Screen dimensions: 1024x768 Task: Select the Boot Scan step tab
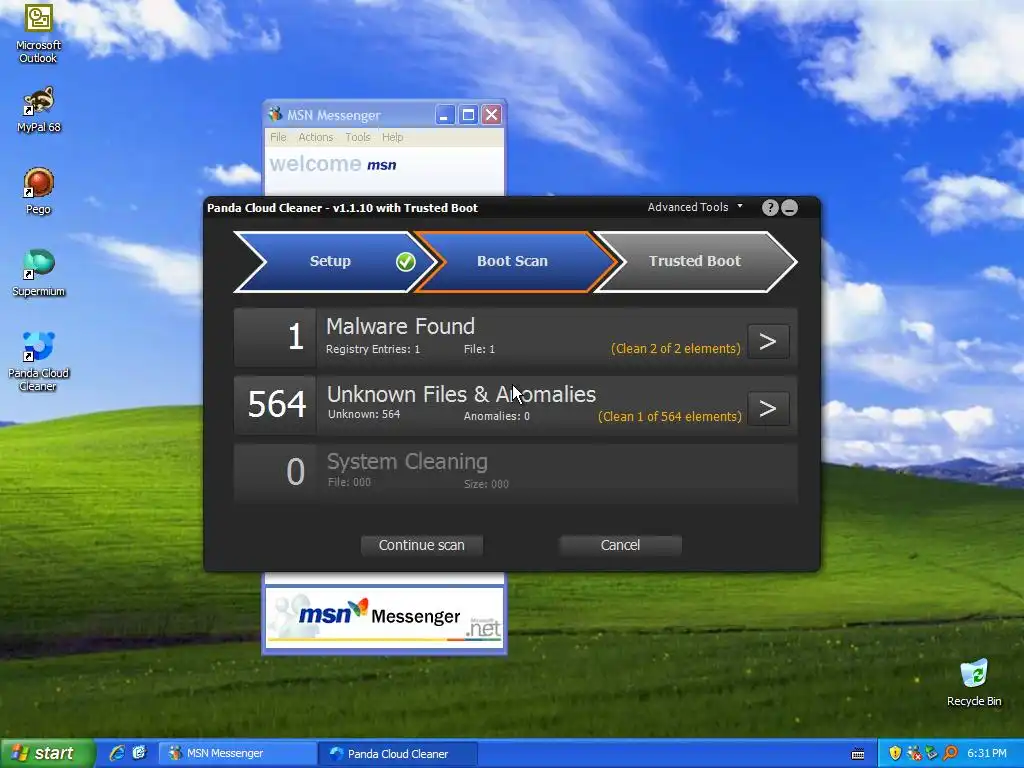(513, 261)
